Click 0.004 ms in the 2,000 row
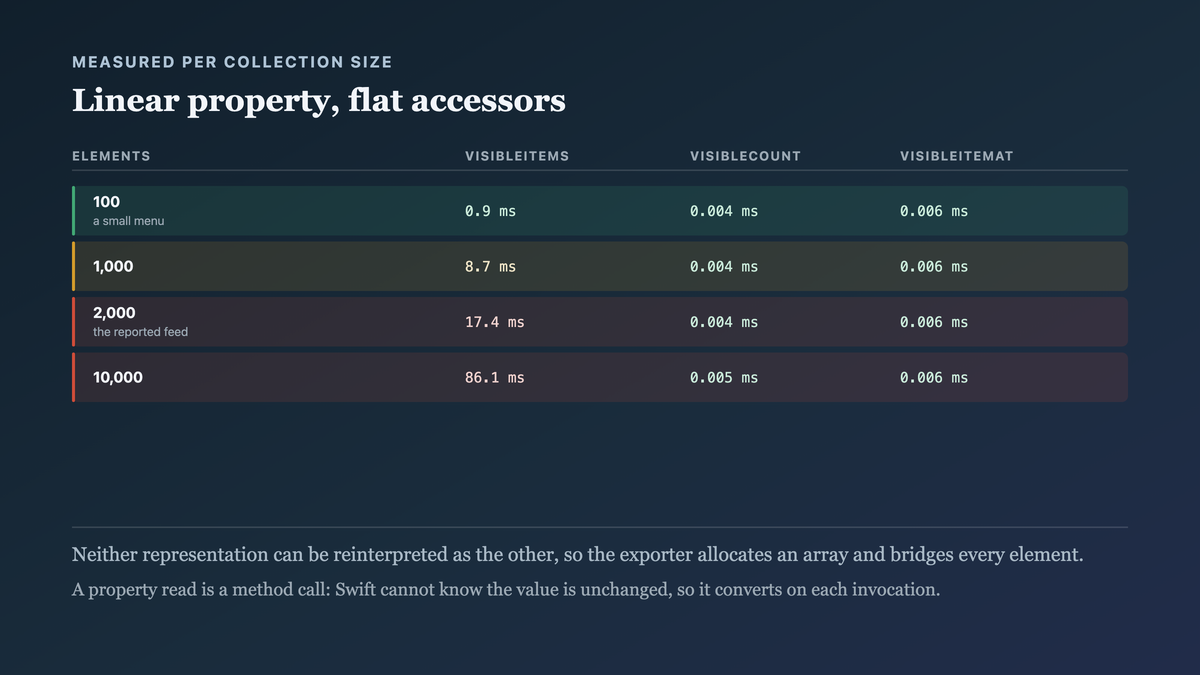This screenshot has height=675, width=1200. click(724, 322)
